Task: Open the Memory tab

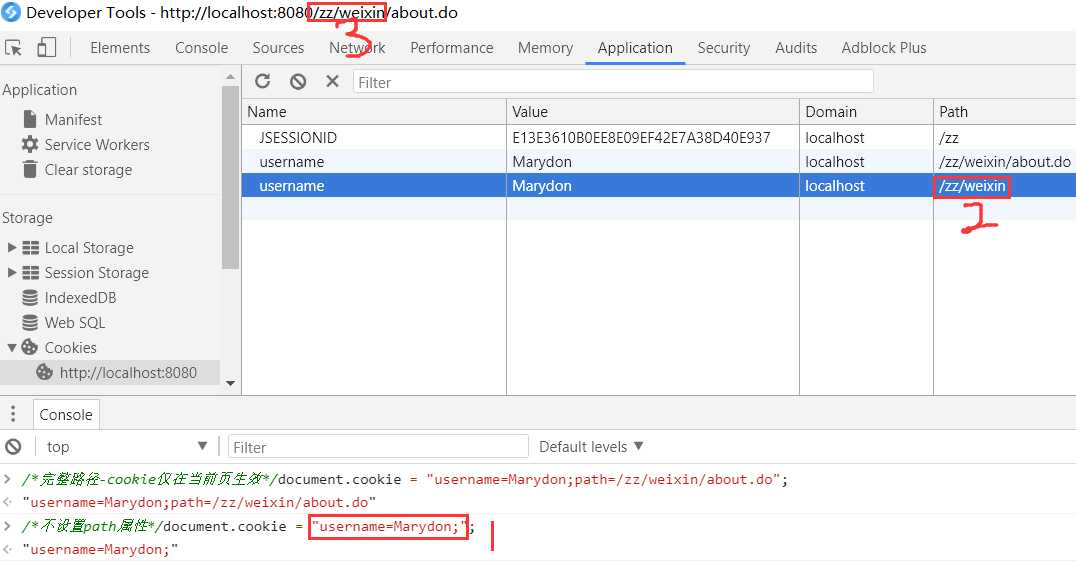Action: pyautogui.click(x=545, y=47)
